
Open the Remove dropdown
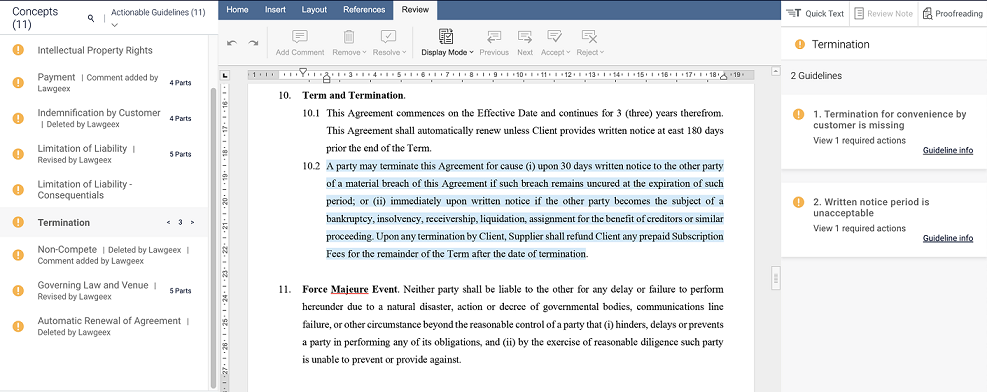point(349,43)
